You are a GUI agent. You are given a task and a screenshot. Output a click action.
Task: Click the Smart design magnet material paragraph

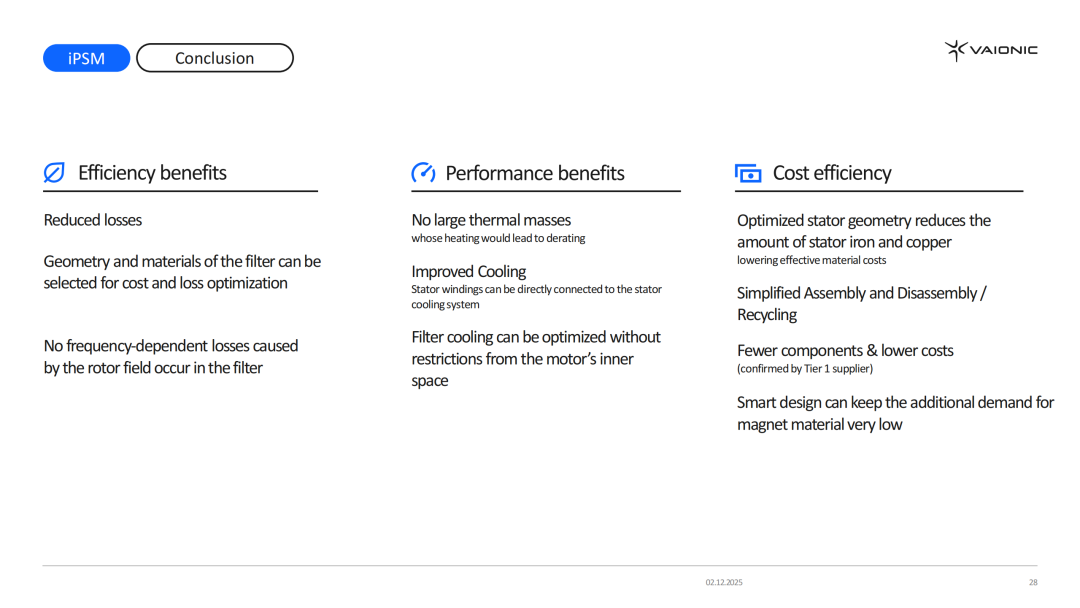(x=895, y=413)
